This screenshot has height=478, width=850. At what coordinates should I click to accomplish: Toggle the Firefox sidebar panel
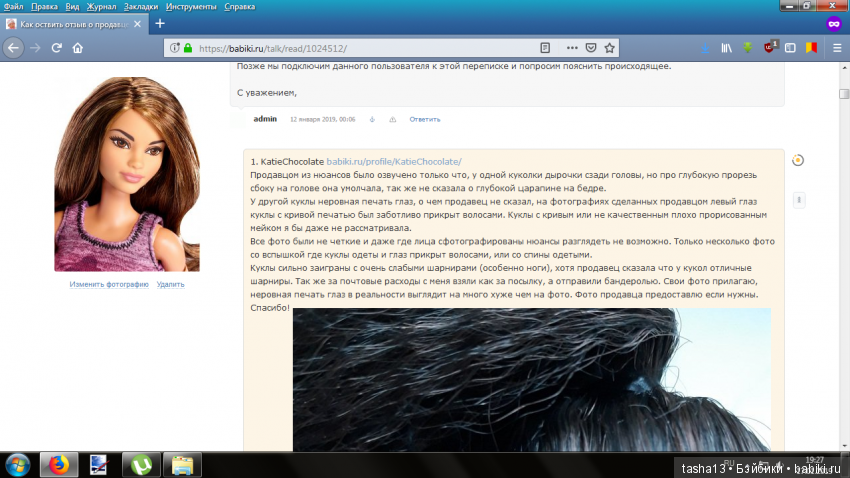coord(789,47)
